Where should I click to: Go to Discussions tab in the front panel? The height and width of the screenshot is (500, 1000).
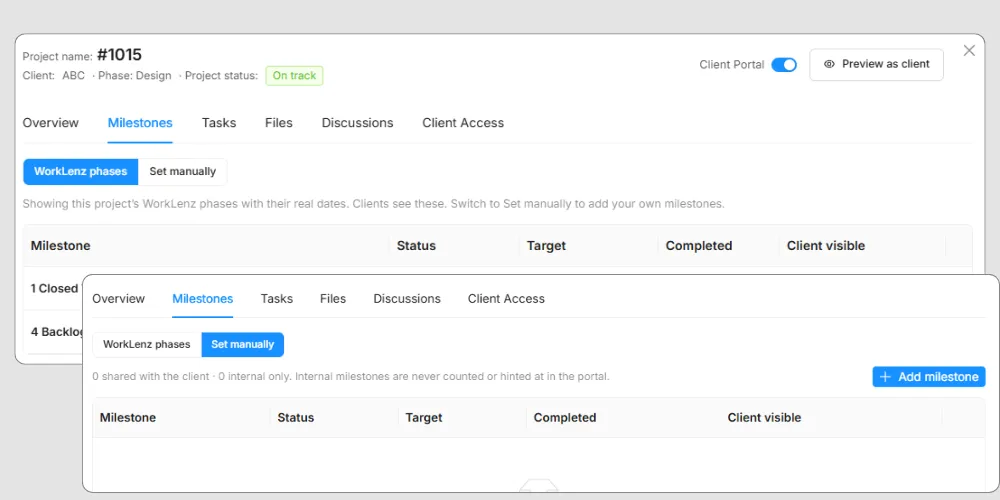point(407,298)
